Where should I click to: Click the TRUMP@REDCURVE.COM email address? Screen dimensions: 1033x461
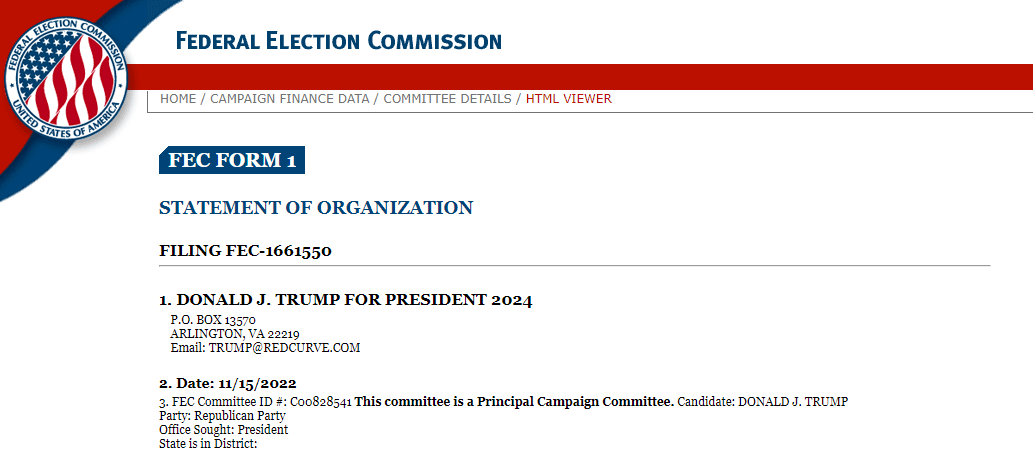[283, 348]
